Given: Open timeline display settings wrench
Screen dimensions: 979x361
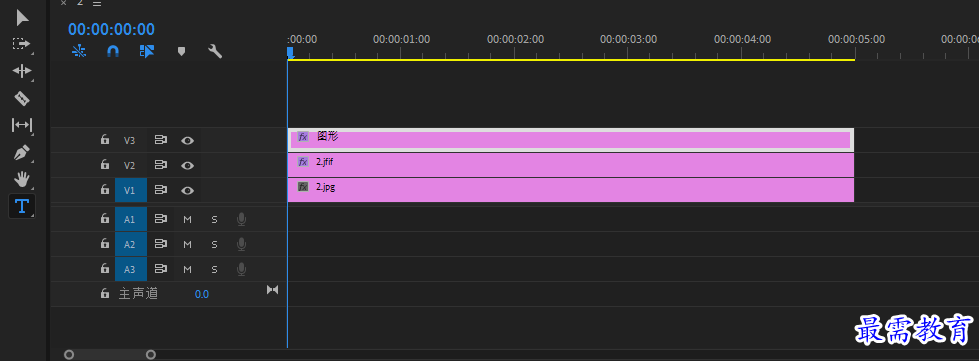Looking at the screenshot, I should click(x=215, y=51).
